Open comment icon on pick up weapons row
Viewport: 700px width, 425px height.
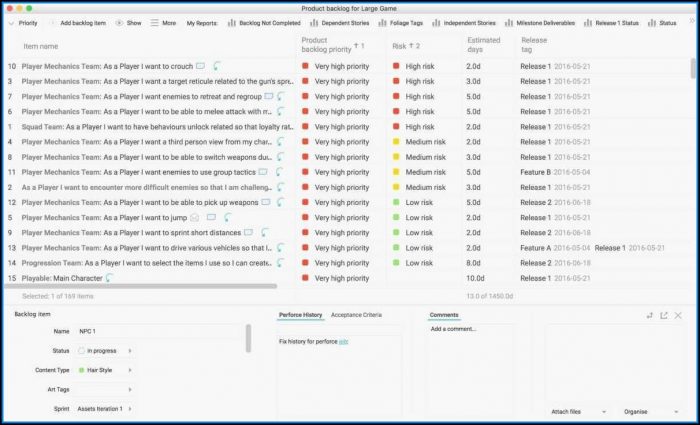click(x=266, y=202)
